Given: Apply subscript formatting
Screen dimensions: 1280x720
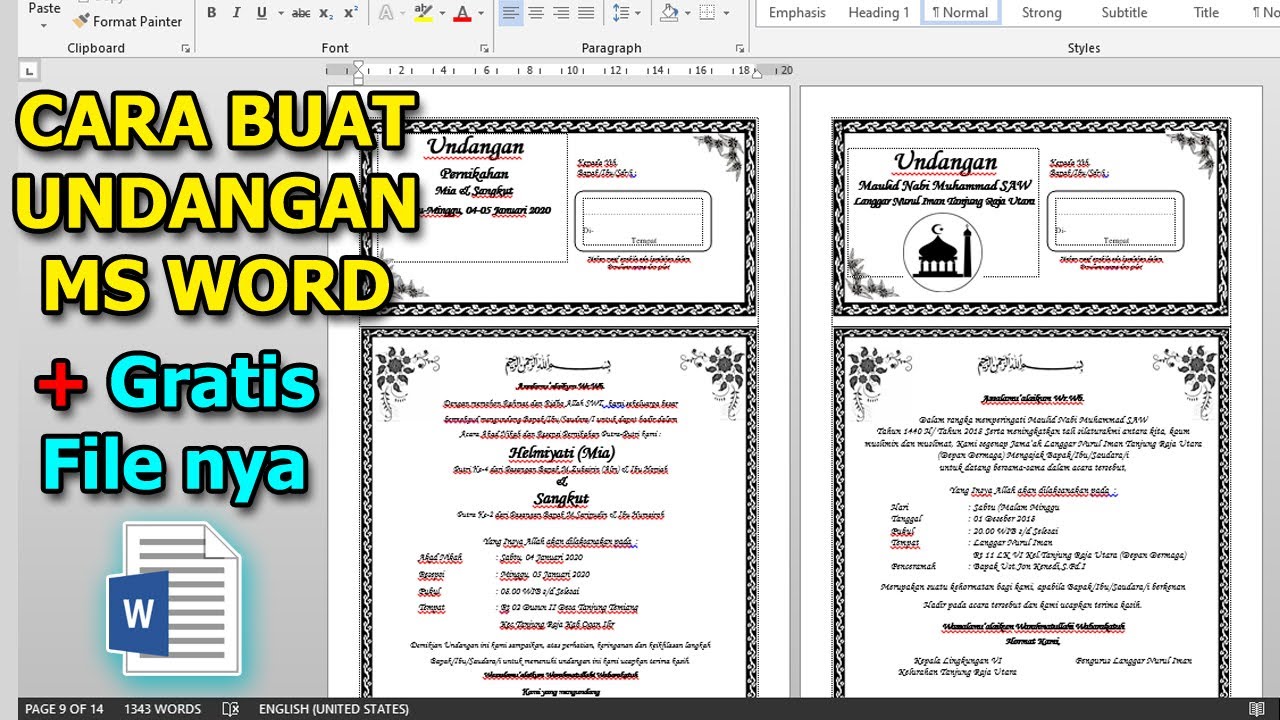Looking at the screenshot, I should pyautogui.click(x=326, y=13).
